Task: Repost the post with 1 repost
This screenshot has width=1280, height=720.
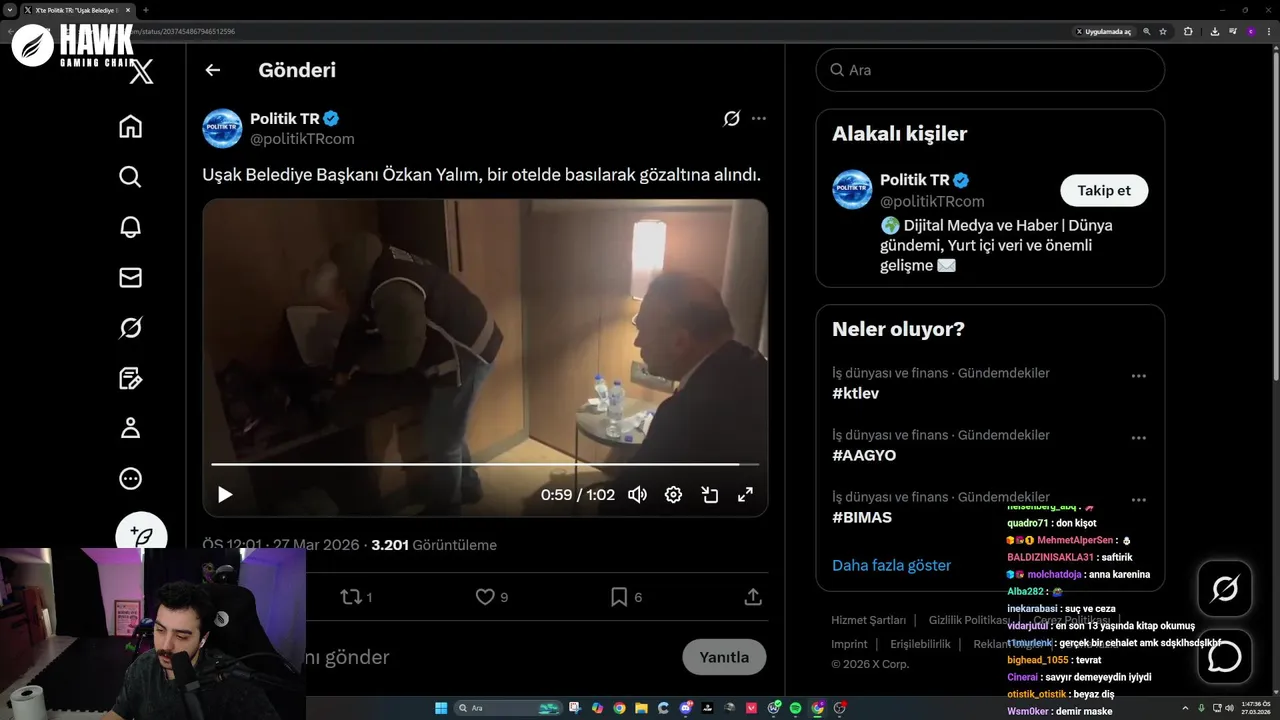Action: (x=356, y=597)
